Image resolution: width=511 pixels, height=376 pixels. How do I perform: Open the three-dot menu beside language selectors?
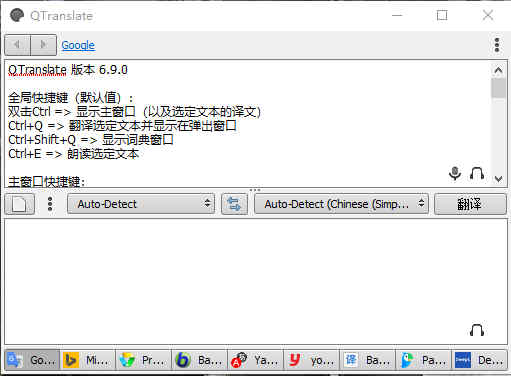coord(50,204)
